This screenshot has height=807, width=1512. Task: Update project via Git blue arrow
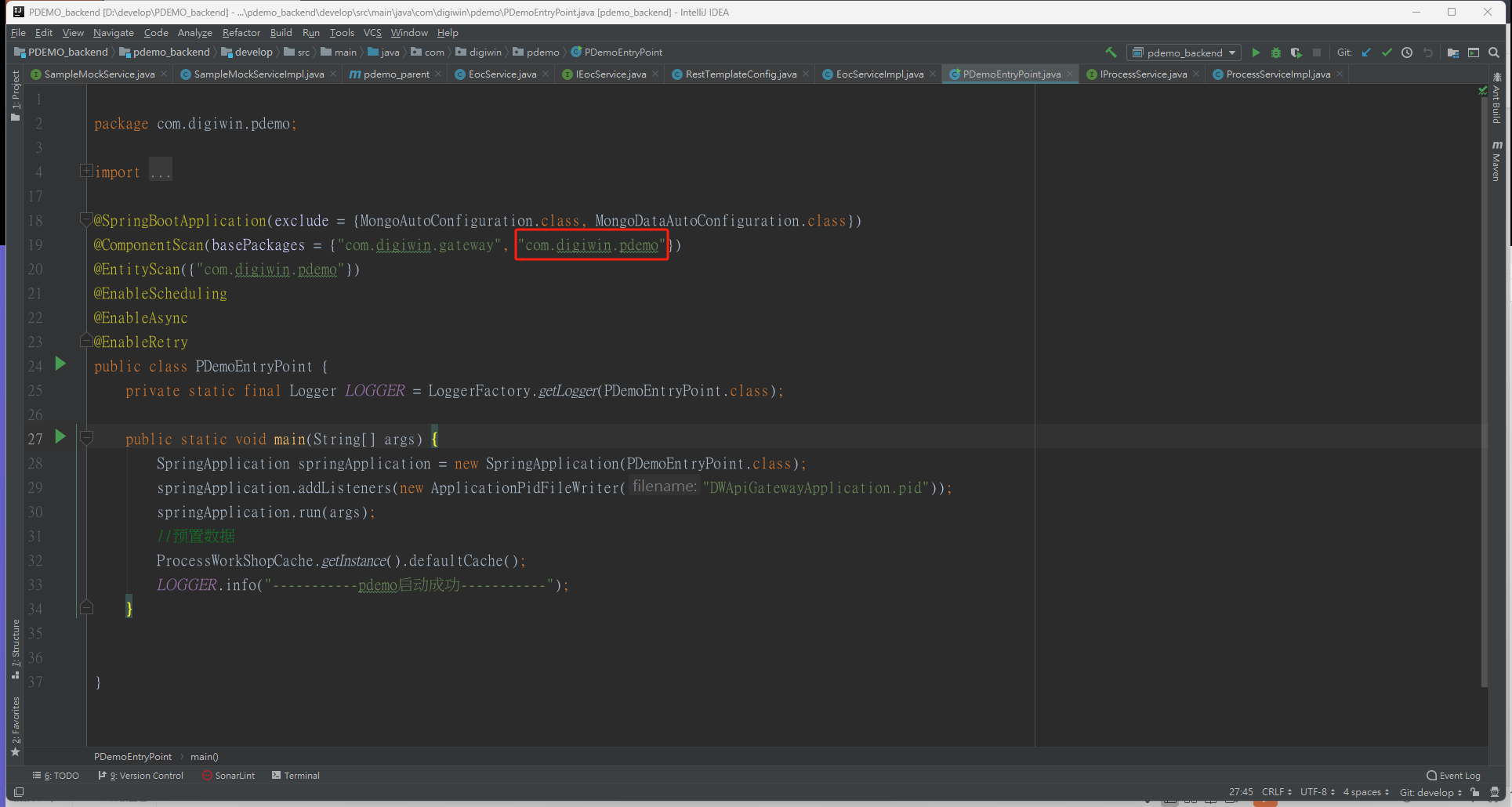[x=1366, y=52]
